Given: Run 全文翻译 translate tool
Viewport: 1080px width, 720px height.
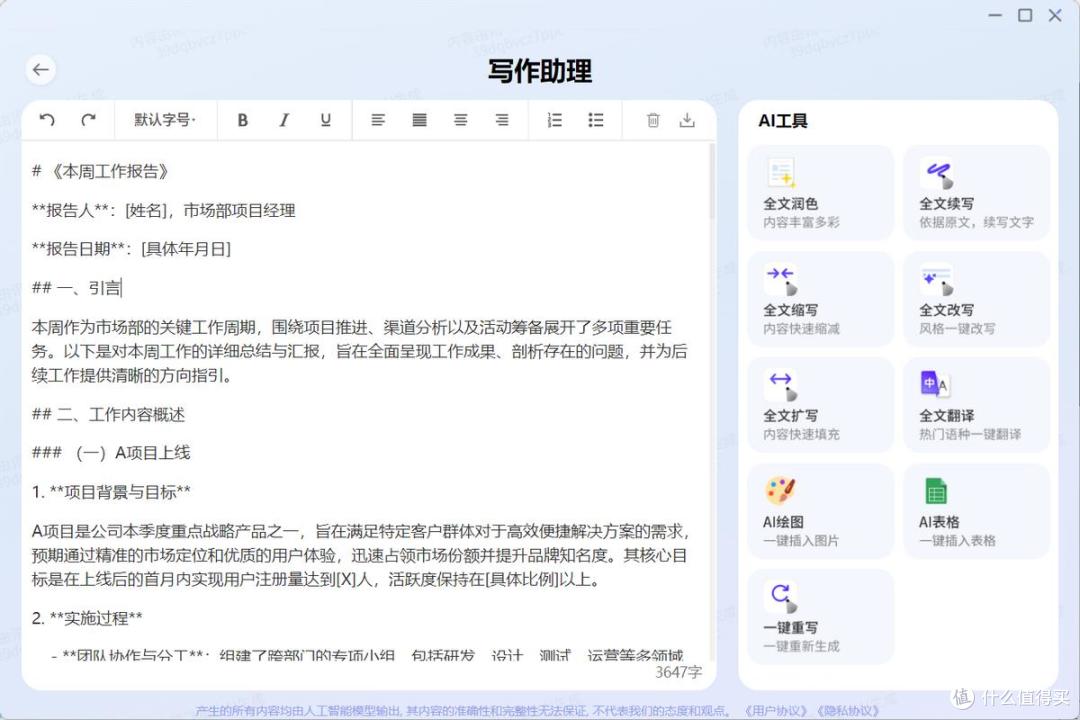Looking at the screenshot, I should [977, 405].
